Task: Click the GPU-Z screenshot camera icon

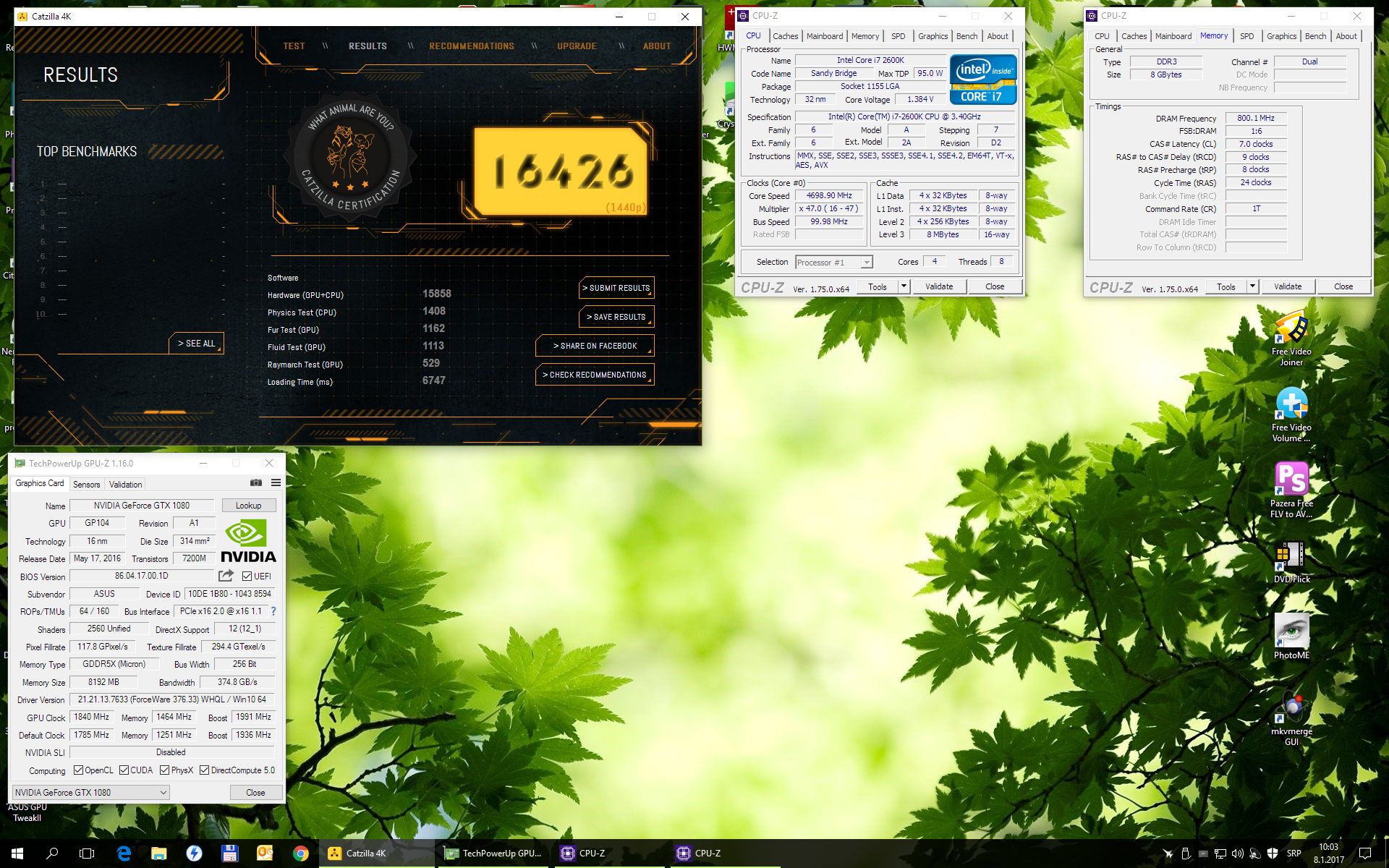Action: point(256,482)
